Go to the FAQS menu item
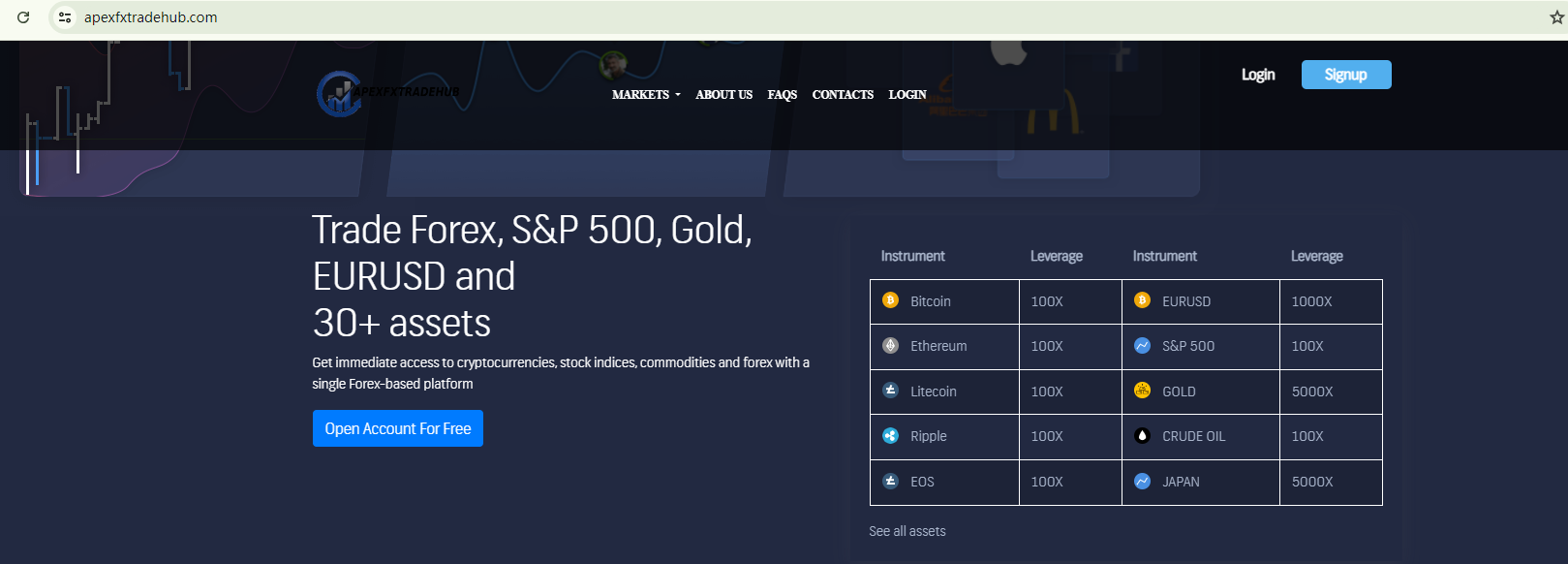 pyautogui.click(x=783, y=95)
